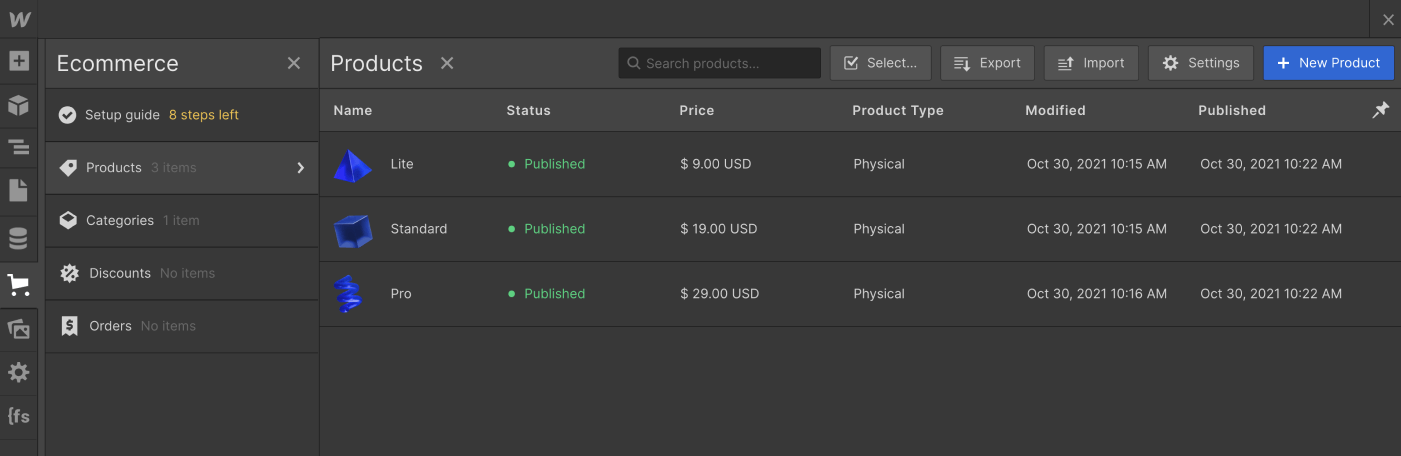Open the Finsweet {fs} extension icon
1401x456 pixels.
19,416
